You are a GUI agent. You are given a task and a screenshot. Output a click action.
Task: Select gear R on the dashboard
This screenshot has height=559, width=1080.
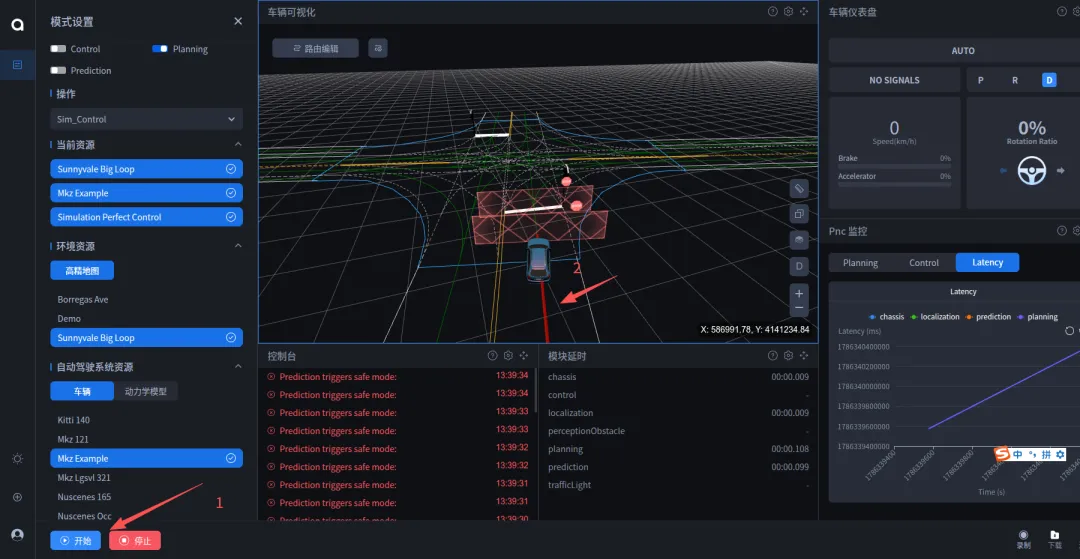pos(1015,80)
